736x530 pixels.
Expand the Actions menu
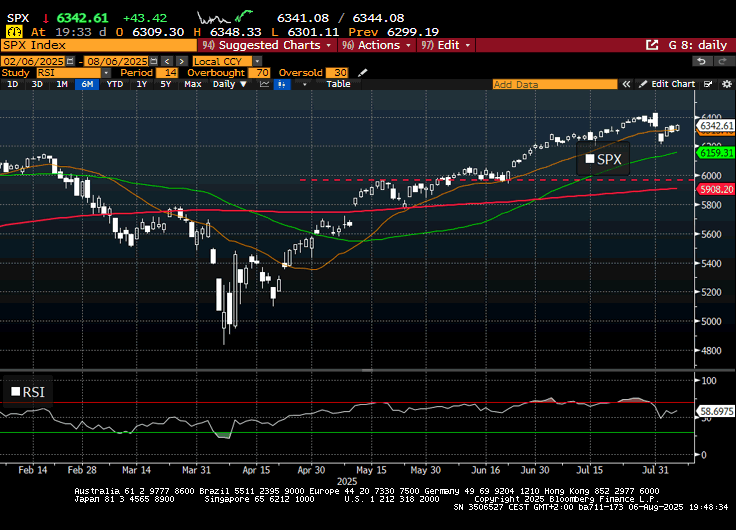(x=378, y=45)
